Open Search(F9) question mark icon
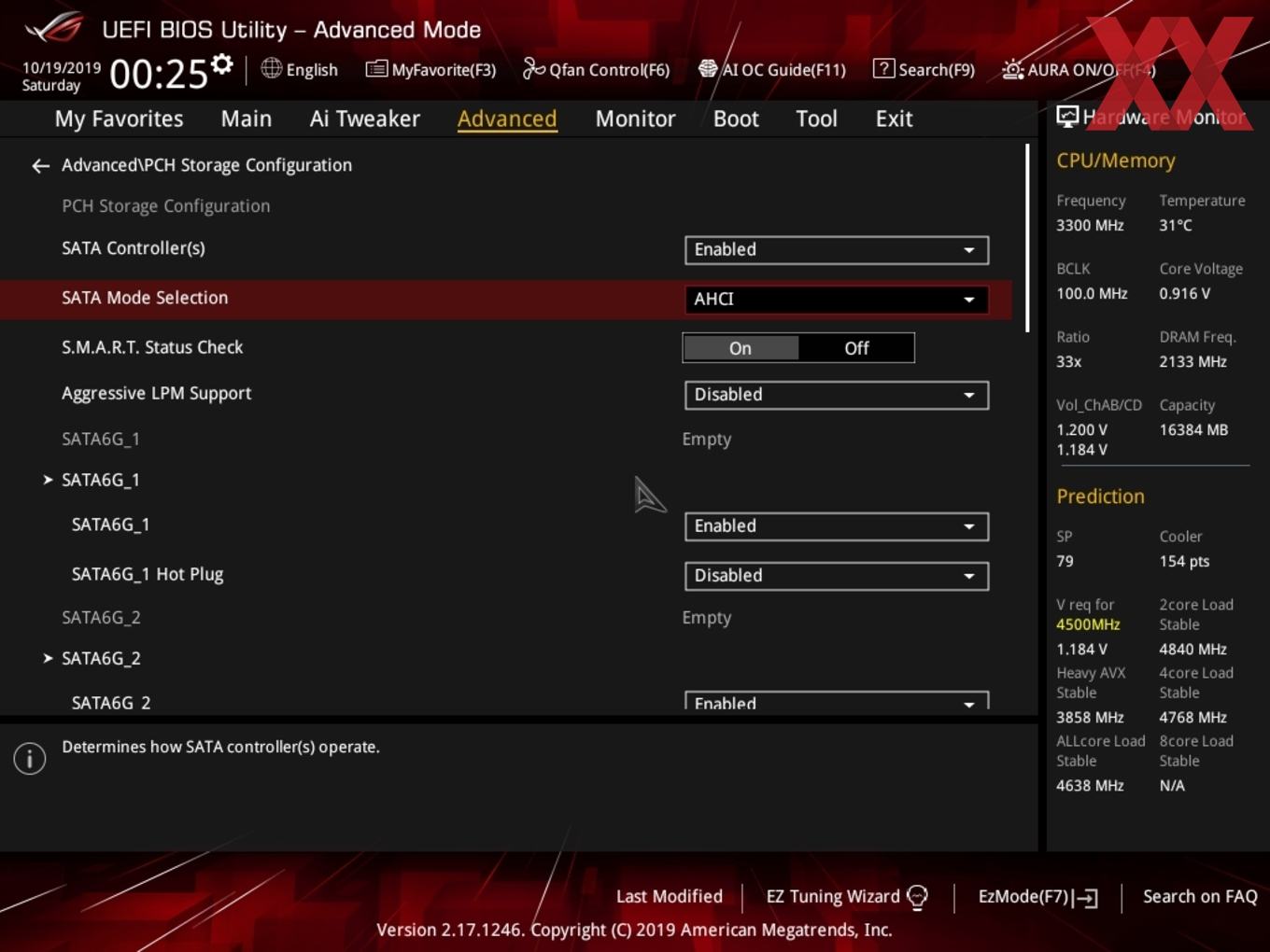This screenshot has height=952, width=1270. (x=883, y=69)
